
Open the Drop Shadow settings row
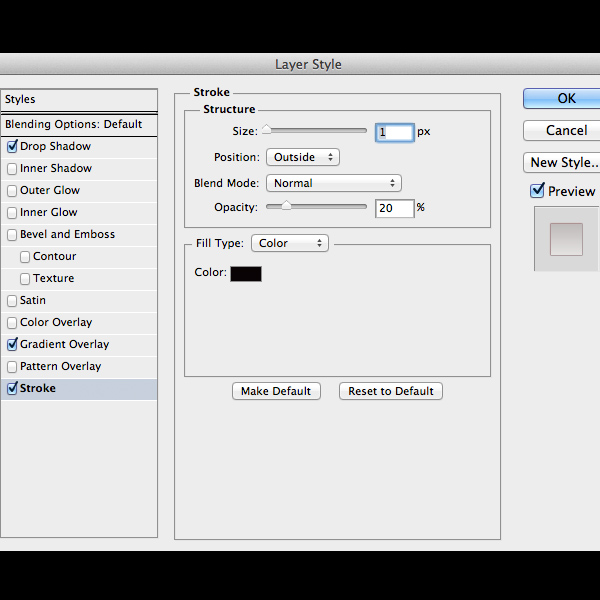pos(79,147)
